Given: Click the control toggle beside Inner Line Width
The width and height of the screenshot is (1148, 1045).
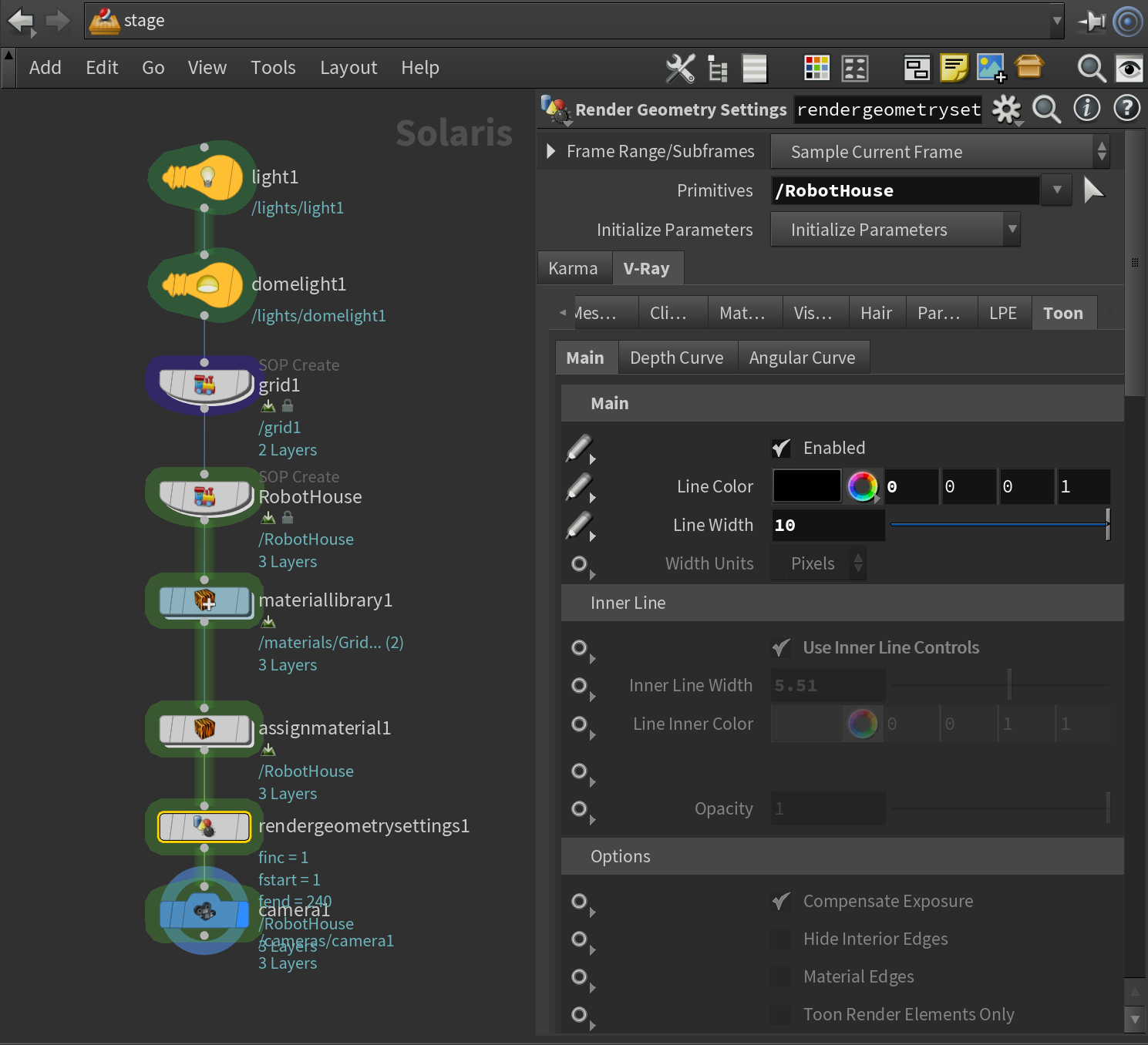Looking at the screenshot, I should (581, 687).
